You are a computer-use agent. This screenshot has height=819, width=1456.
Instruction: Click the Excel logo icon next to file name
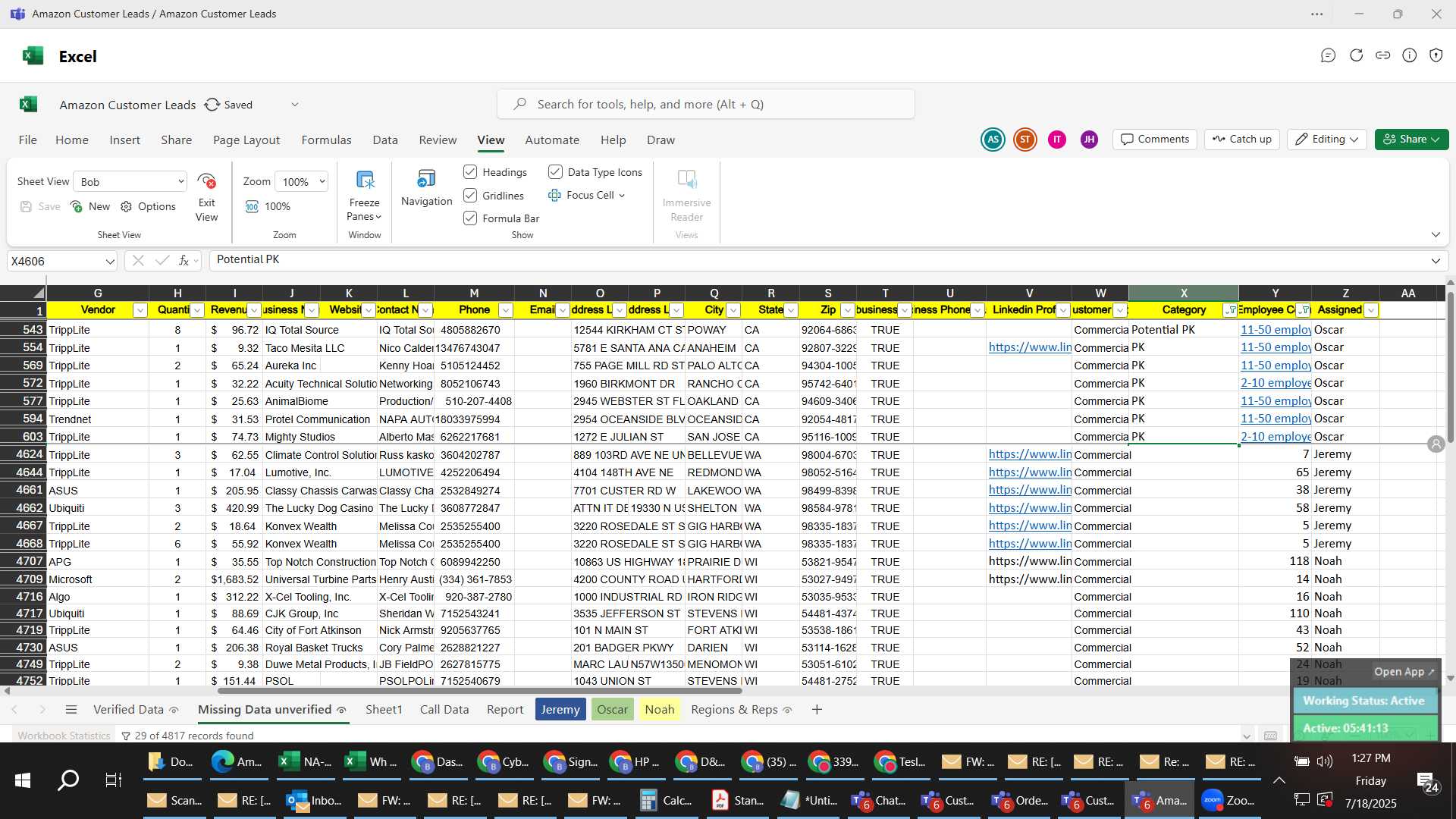point(28,105)
